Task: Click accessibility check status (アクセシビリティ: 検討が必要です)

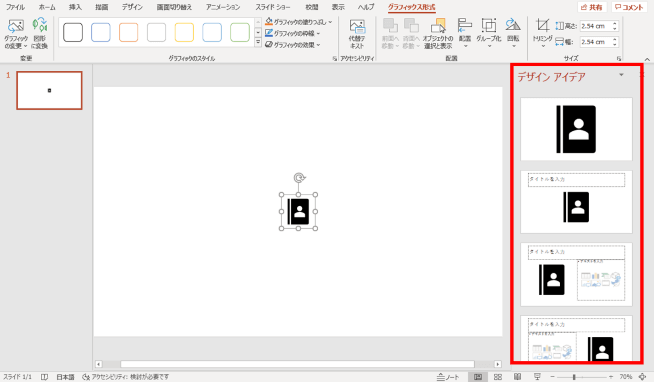Action: tap(126, 377)
